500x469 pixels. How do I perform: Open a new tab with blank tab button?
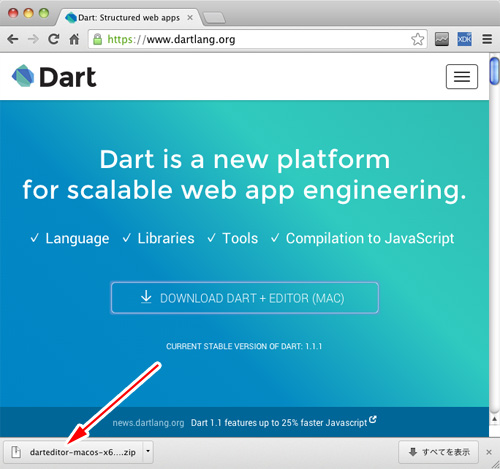tap(214, 18)
